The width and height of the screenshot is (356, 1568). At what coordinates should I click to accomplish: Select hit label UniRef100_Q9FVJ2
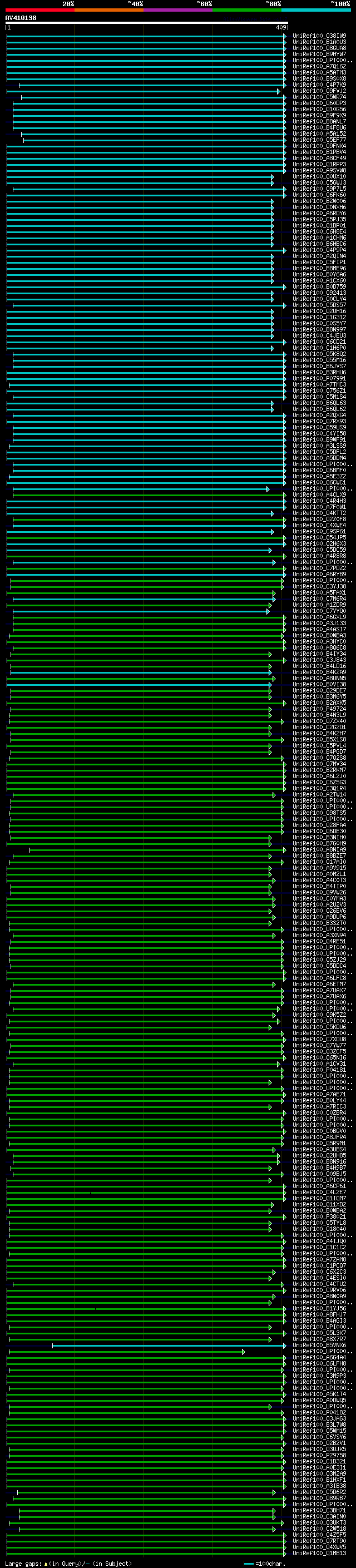pyautogui.click(x=319, y=91)
